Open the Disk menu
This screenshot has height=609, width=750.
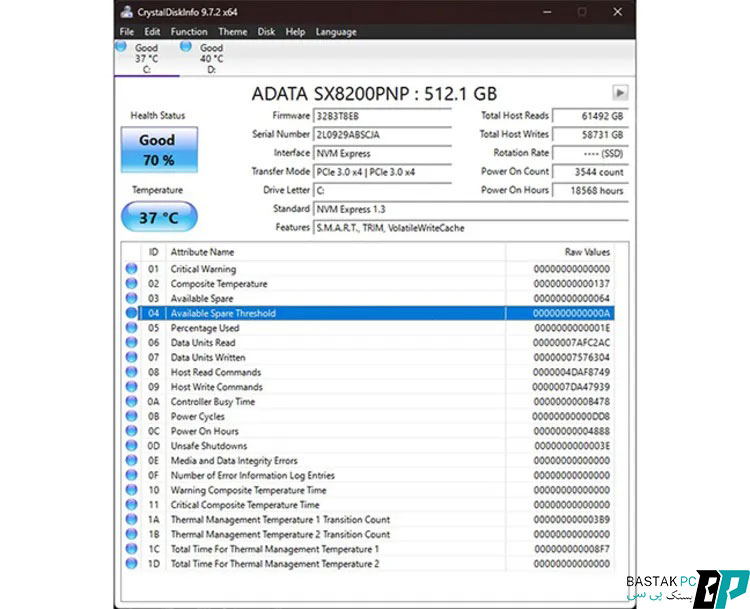coord(266,32)
